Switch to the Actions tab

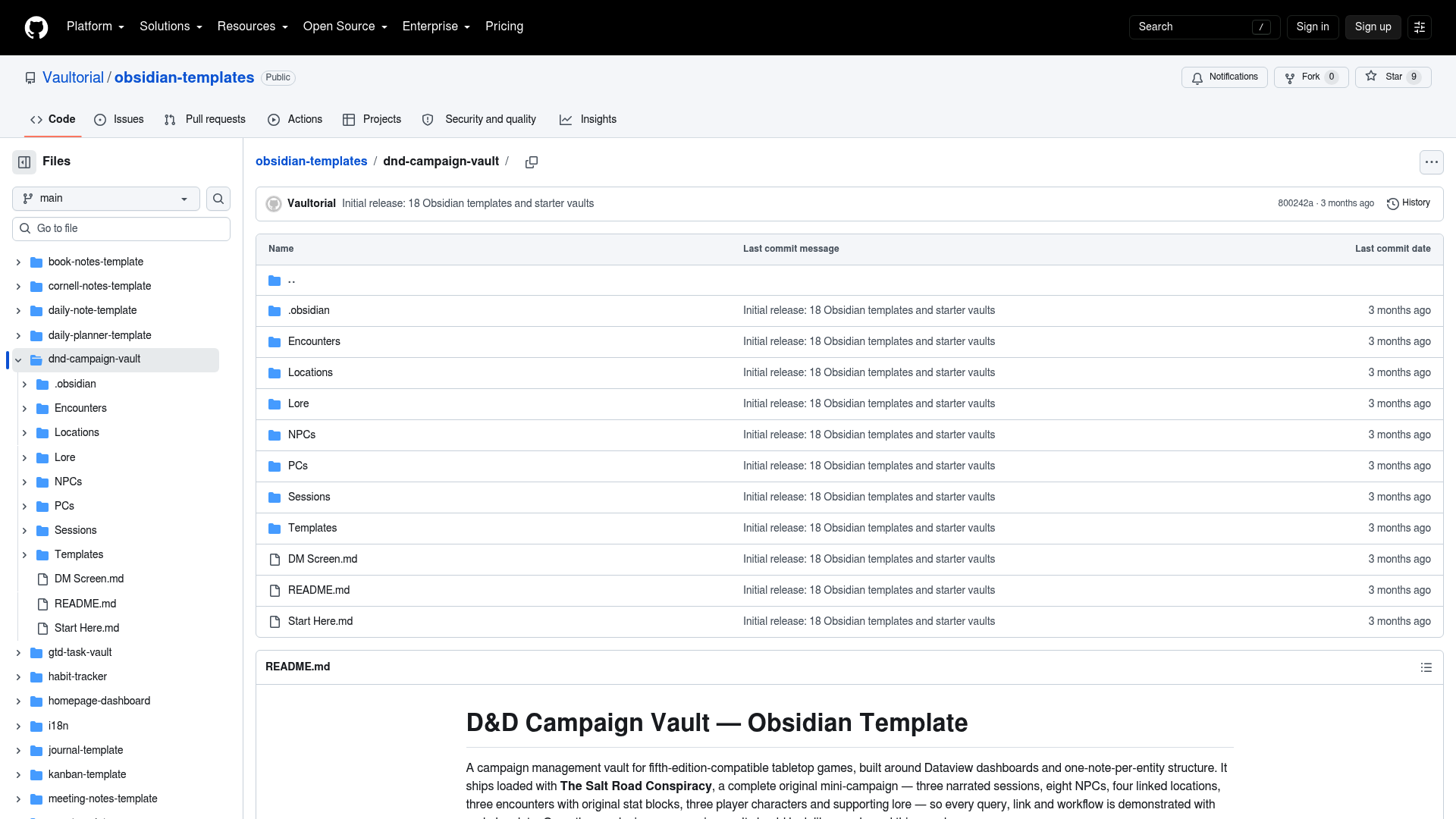click(295, 120)
